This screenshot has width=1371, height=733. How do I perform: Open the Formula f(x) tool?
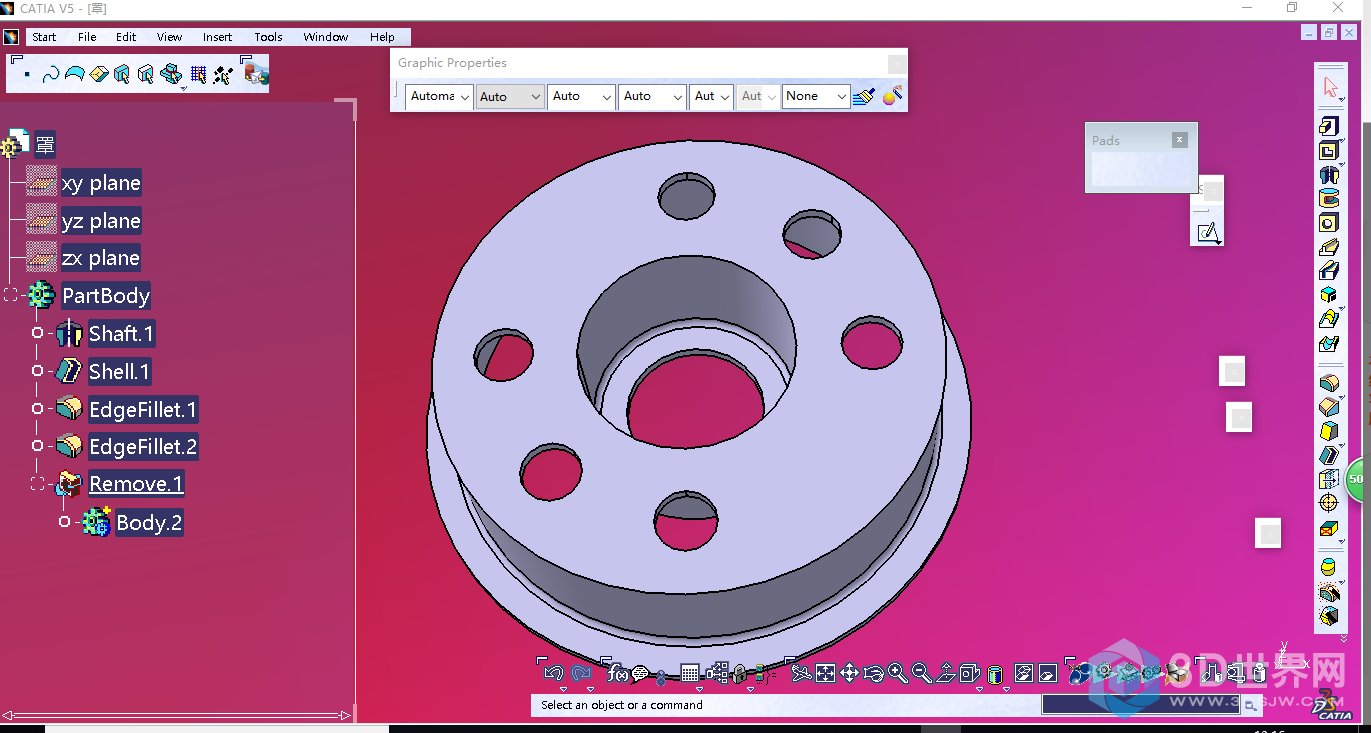[617, 673]
